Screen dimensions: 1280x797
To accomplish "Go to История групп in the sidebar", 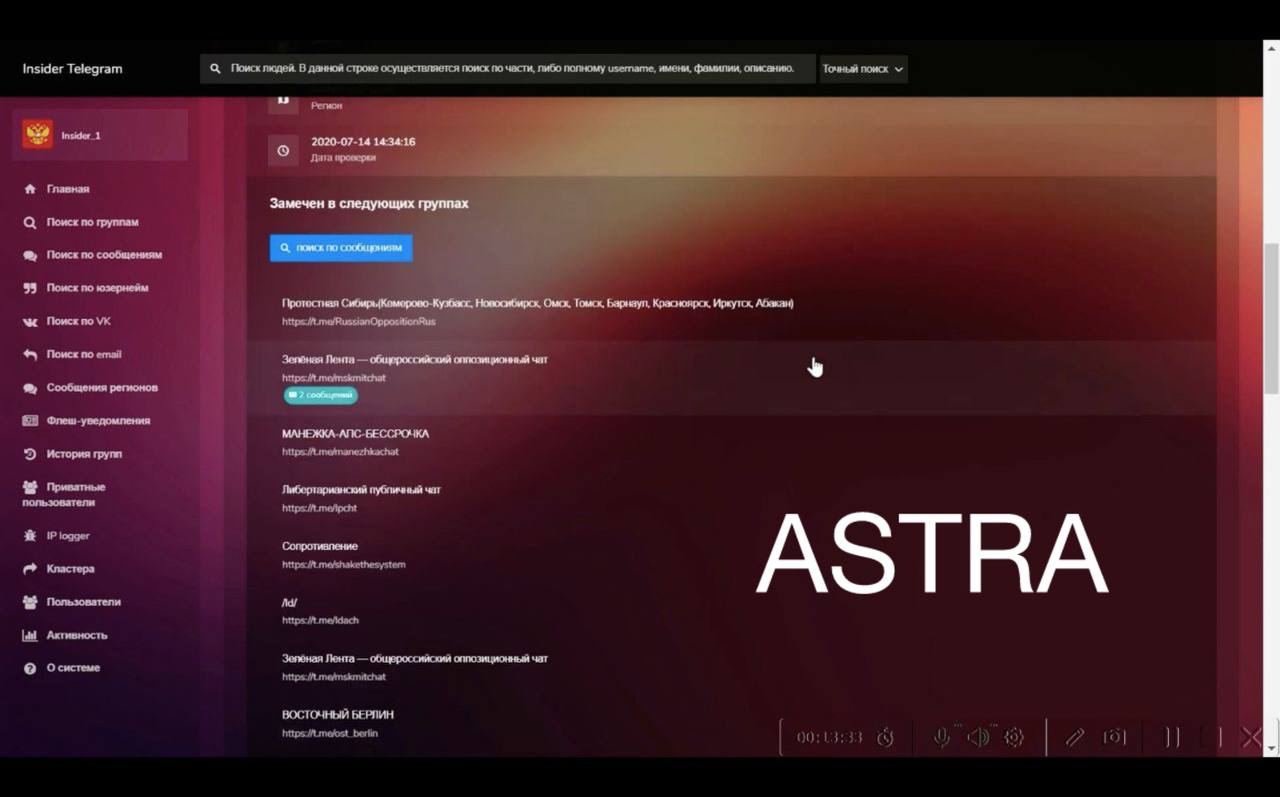I will (x=84, y=453).
